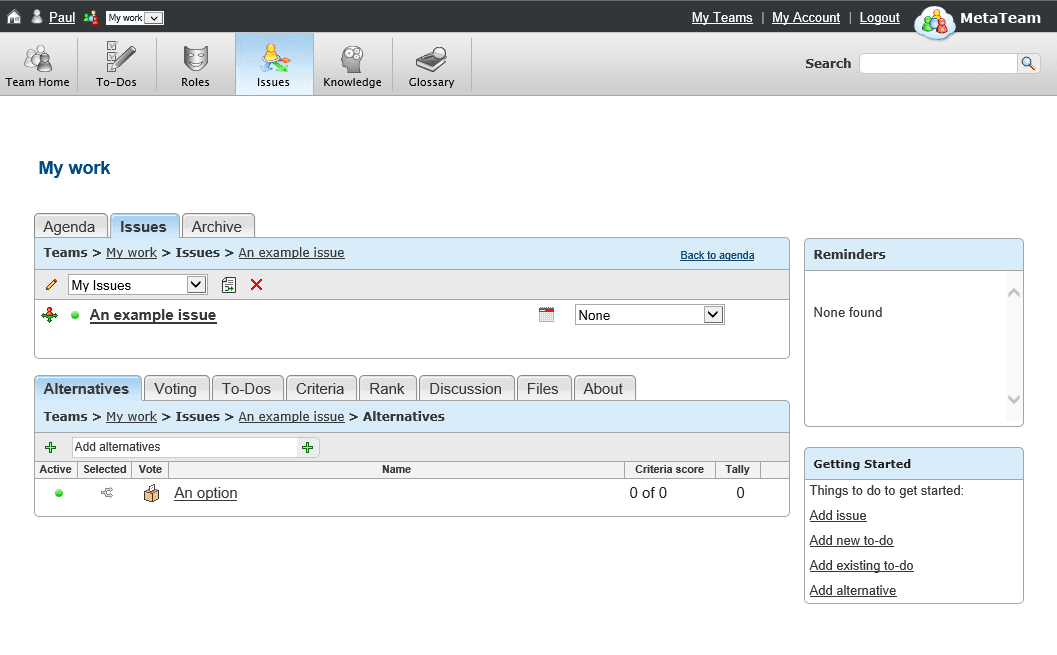
Task: Focus the Add alternatives input field
Action: coord(185,447)
